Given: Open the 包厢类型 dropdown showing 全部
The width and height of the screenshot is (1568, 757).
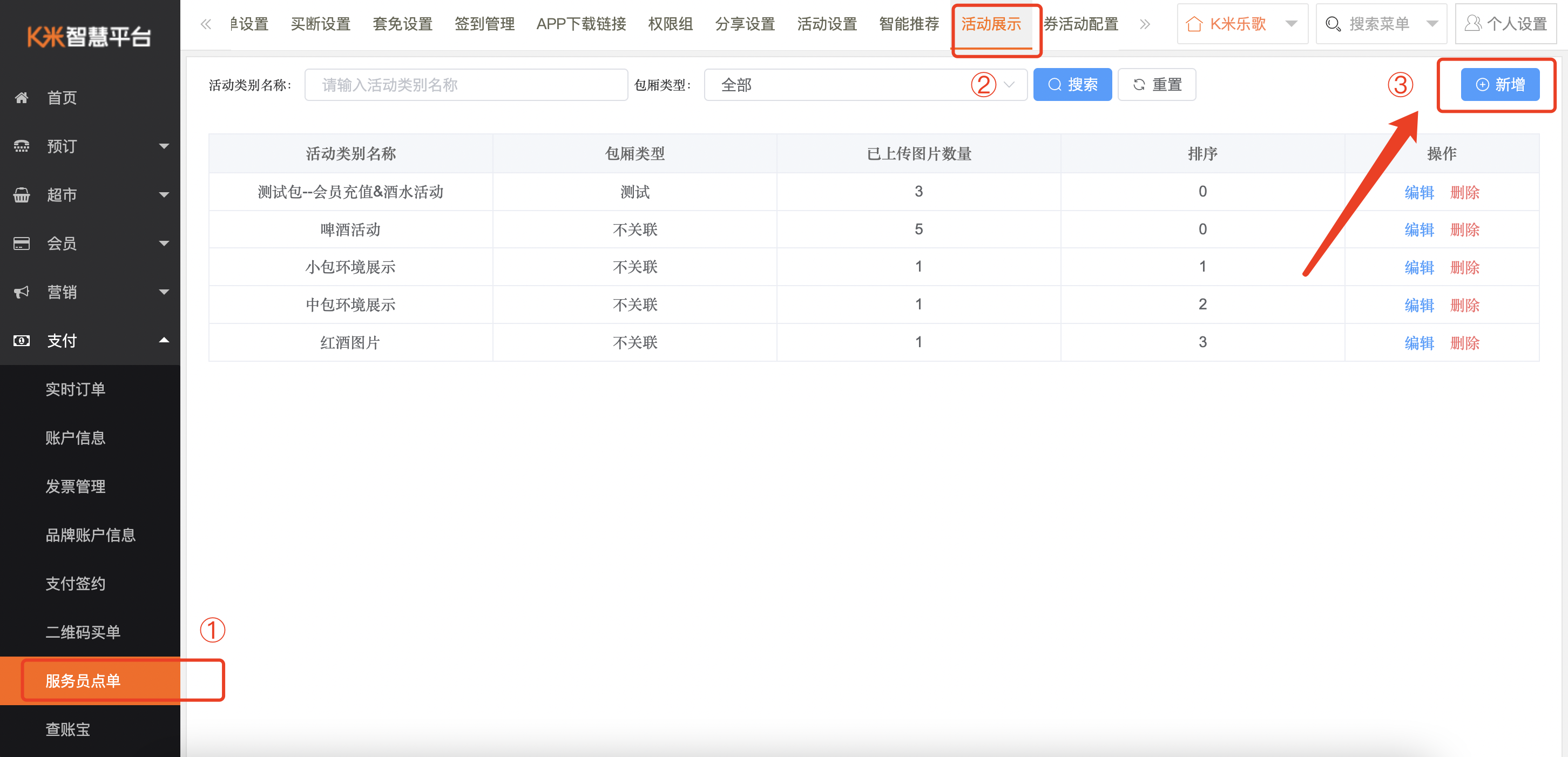Looking at the screenshot, I should pos(866,85).
